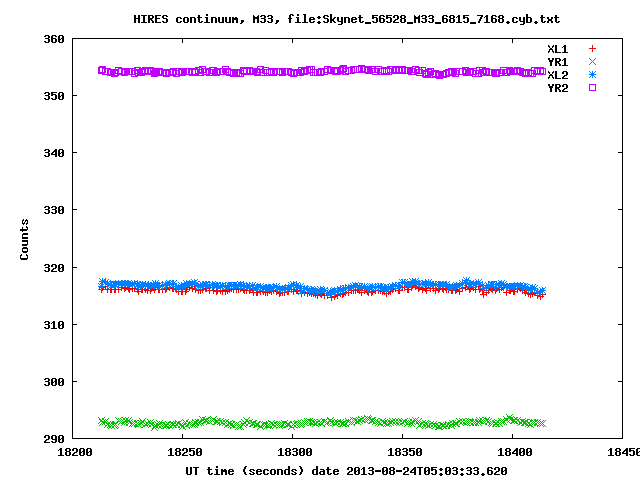This screenshot has height=480, width=640.
Task: Click the y-axis tick label 320
Action: coord(54,268)
